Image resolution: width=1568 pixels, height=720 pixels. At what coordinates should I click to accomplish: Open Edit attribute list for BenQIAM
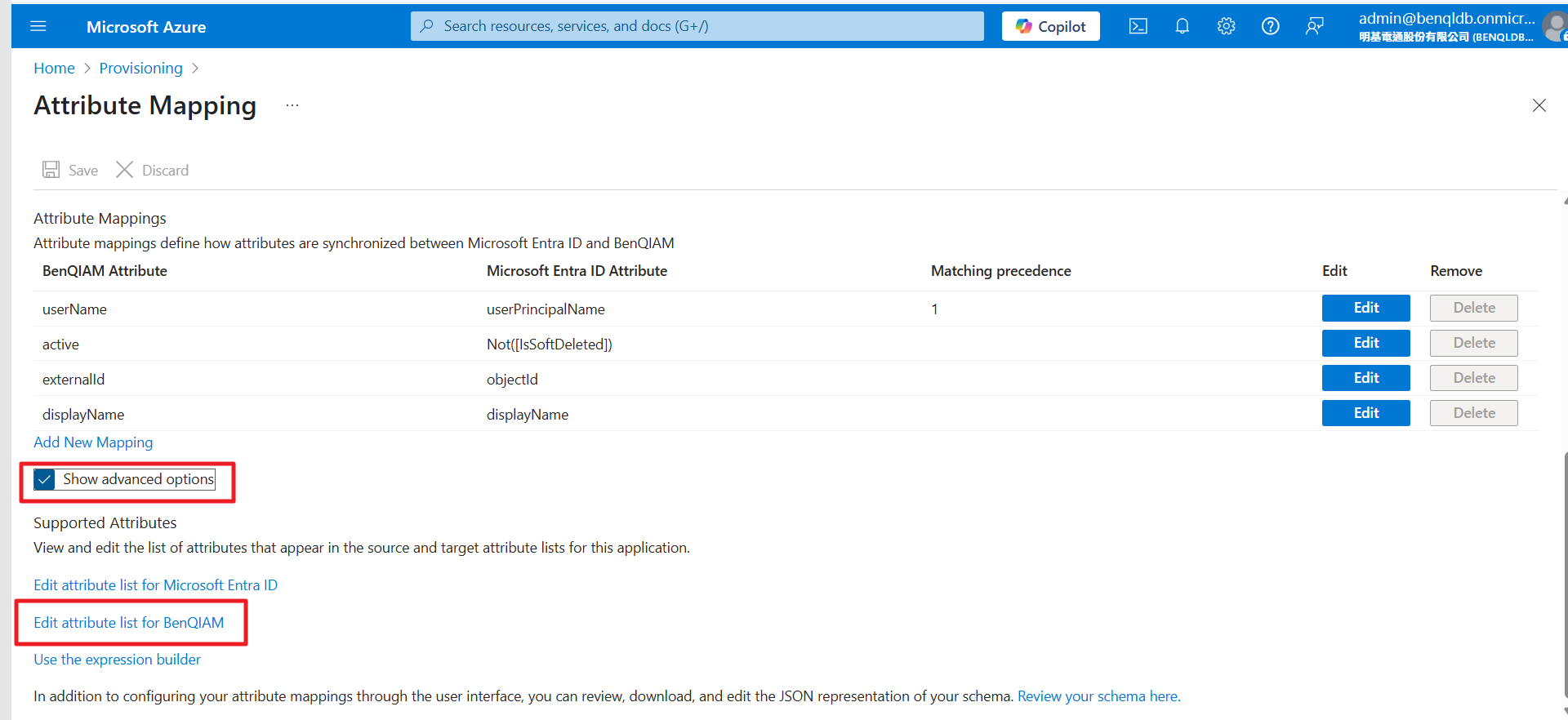tap(129, 623)
